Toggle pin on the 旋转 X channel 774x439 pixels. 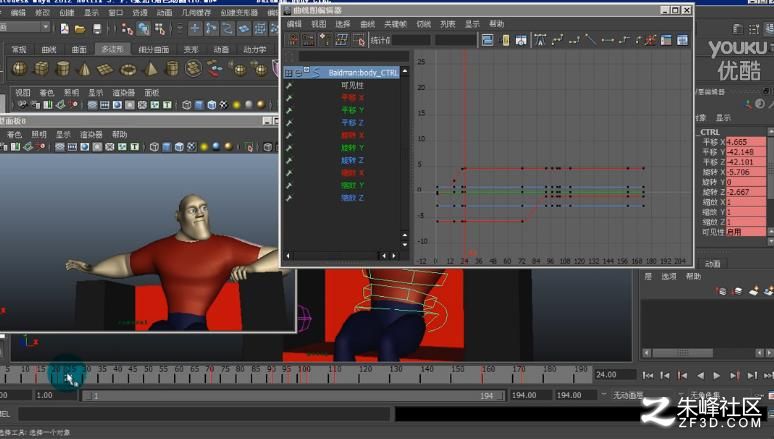pyautogui.click(x=289, y=135)
